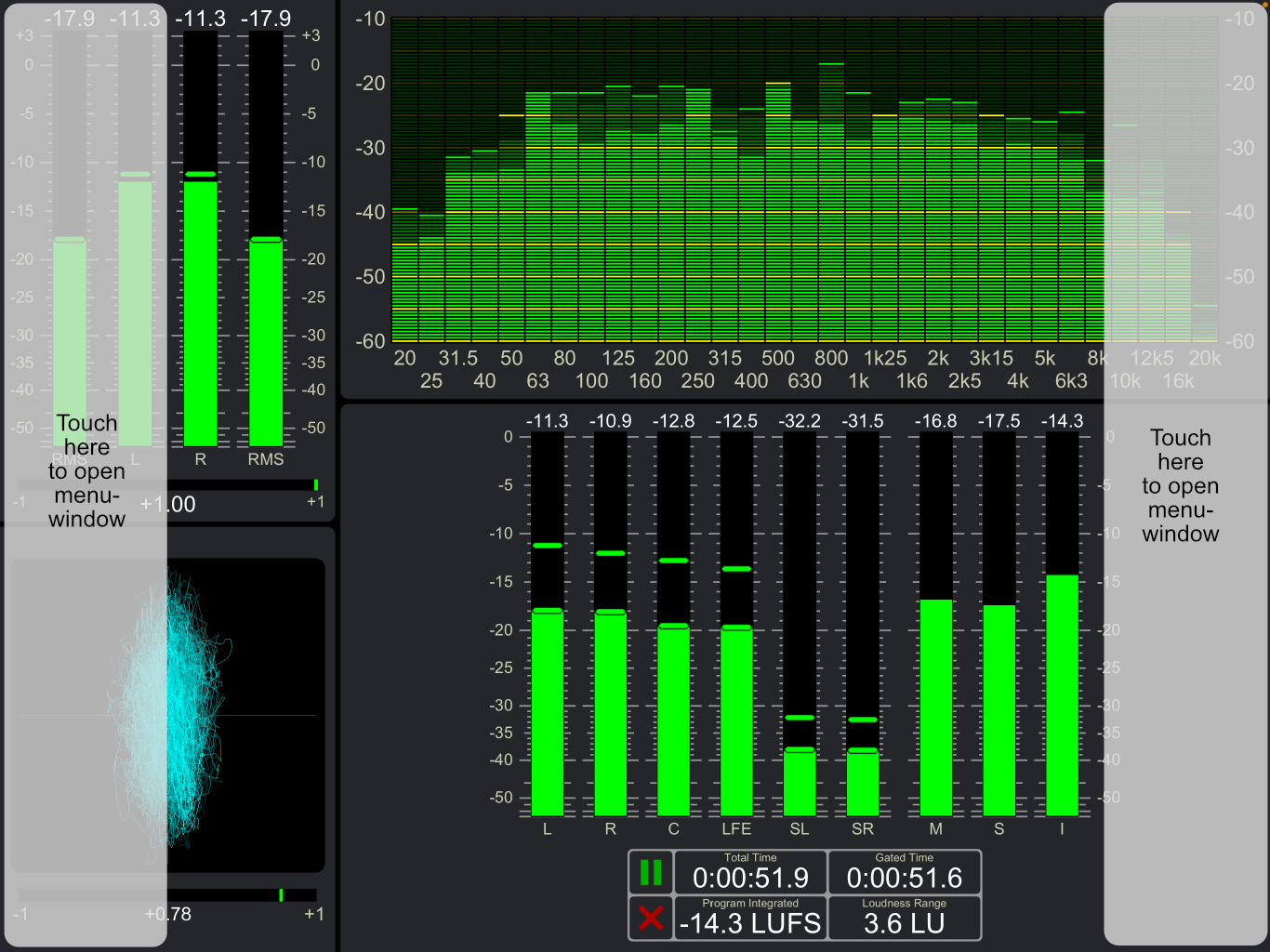Click the cyan vectorscope stereo display
The height and width of the screenshot is (952, 1270).
[x=168, y=715]
